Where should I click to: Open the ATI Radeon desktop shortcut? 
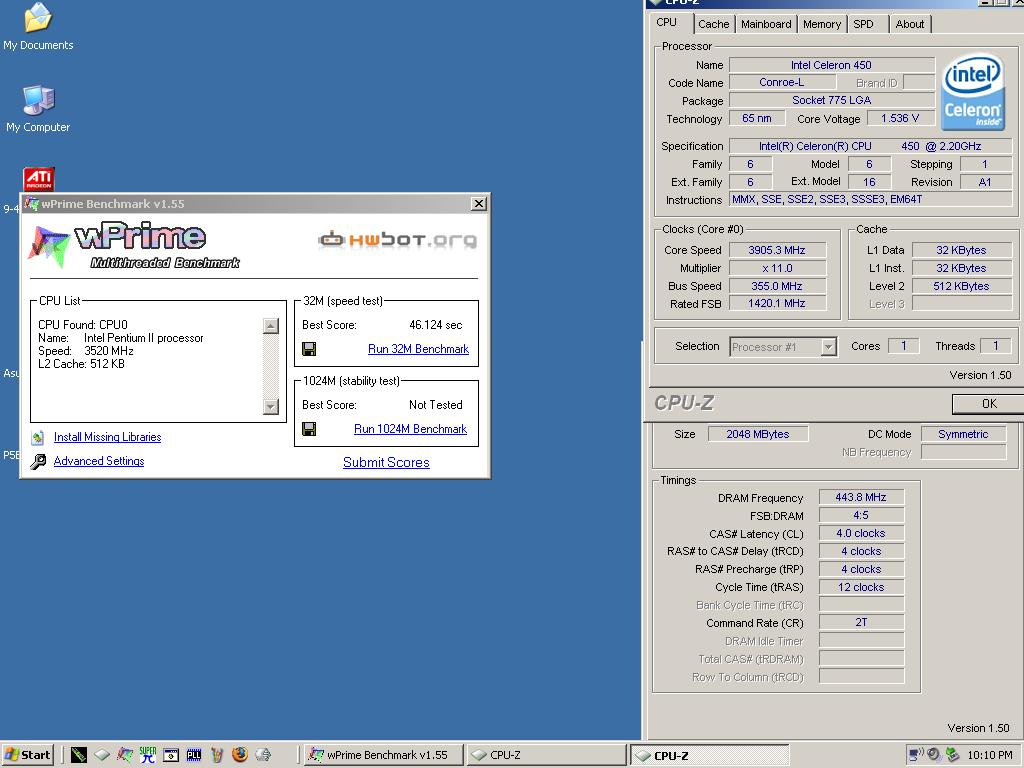click(39, 178)
